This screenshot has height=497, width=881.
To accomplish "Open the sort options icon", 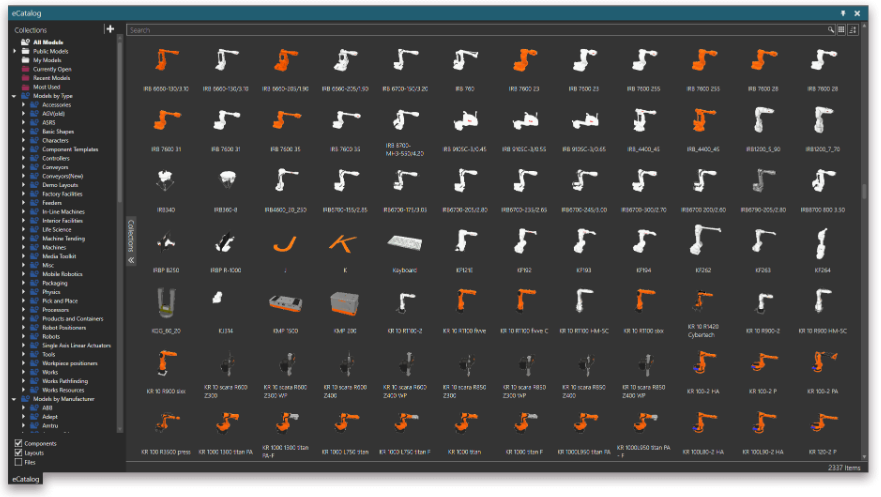I will [x=853, y=30].
